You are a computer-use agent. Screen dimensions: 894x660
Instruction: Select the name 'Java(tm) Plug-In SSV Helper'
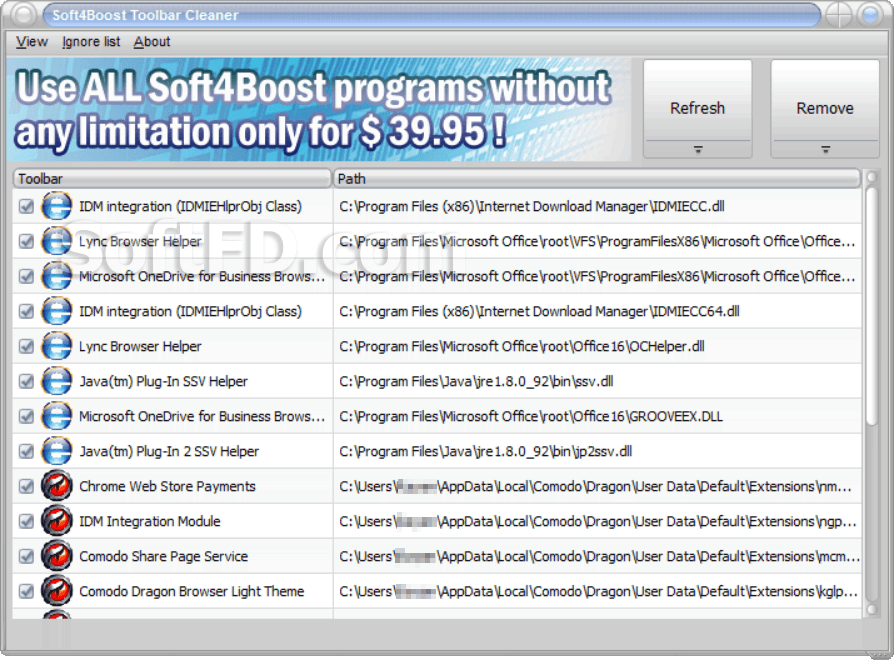[x=163, y=381]
